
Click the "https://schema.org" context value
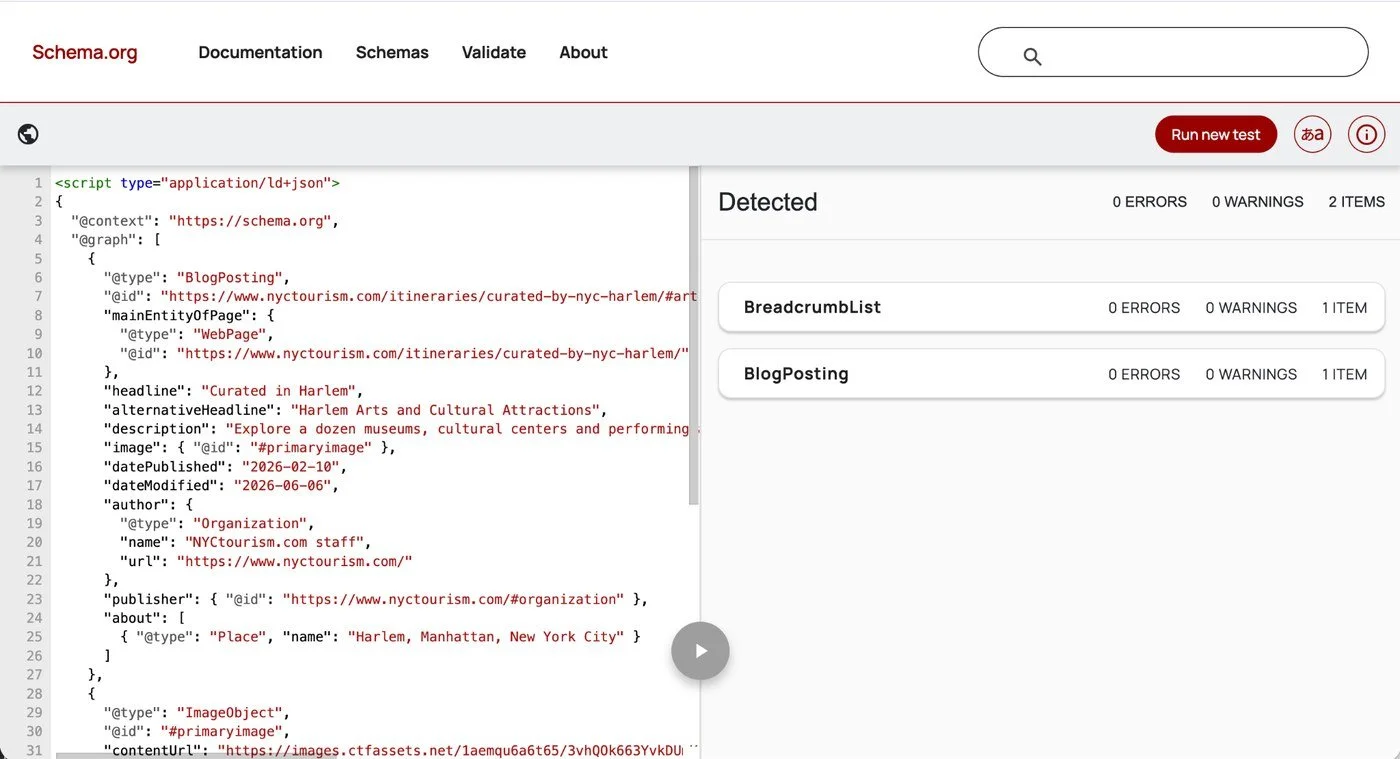click(x=251, y=221)
